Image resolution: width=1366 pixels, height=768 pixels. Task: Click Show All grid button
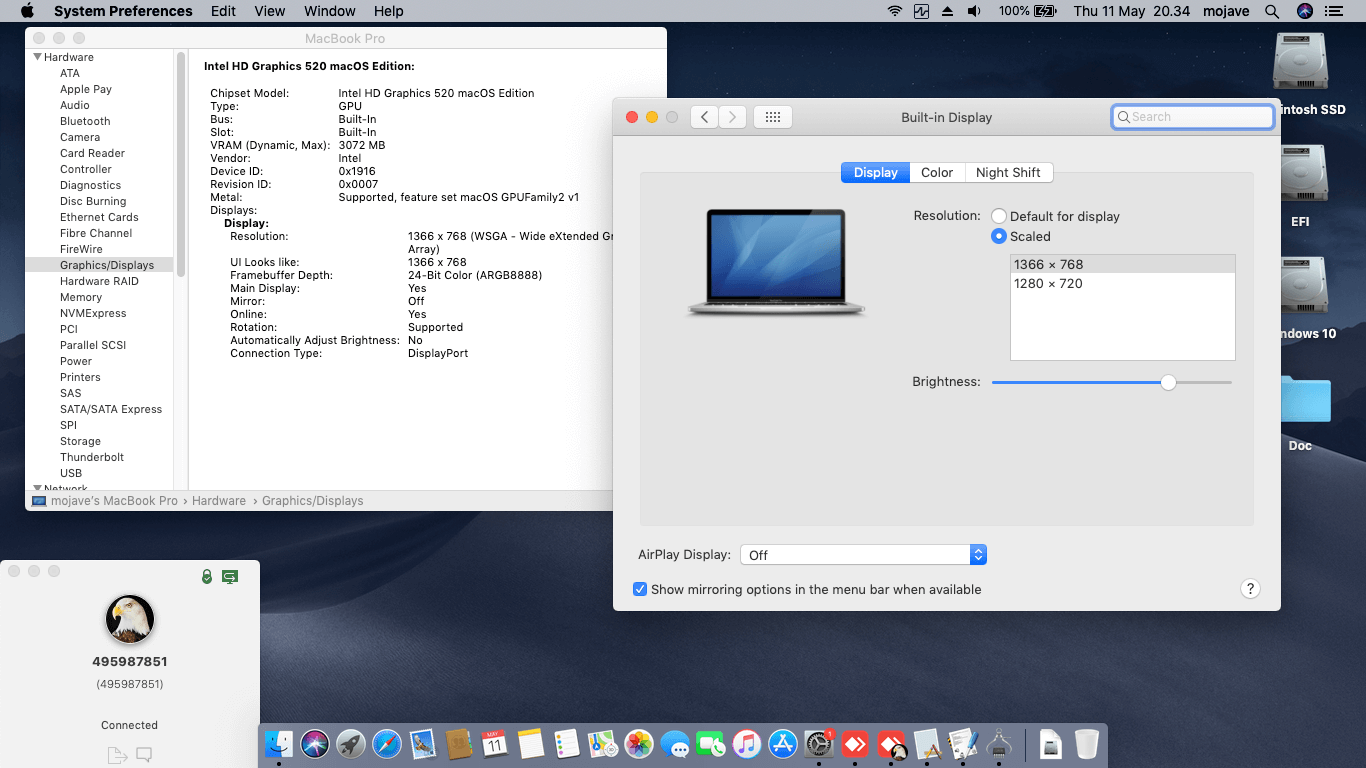[773, 117]
